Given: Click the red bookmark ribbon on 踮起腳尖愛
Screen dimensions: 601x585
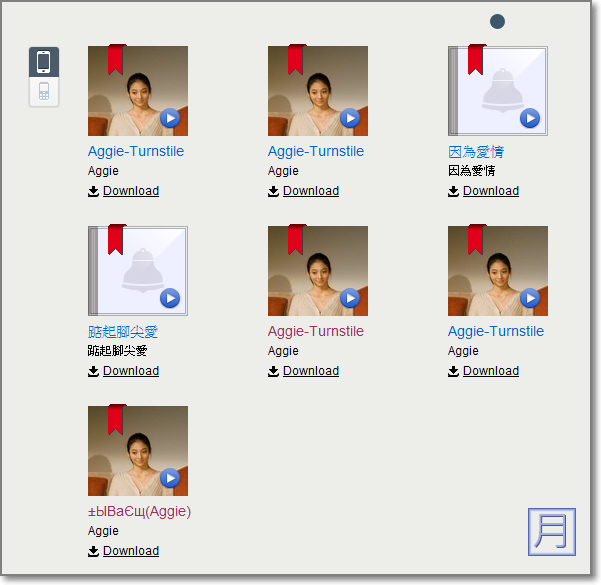Looking at the screenshot, I should (116, 239).
